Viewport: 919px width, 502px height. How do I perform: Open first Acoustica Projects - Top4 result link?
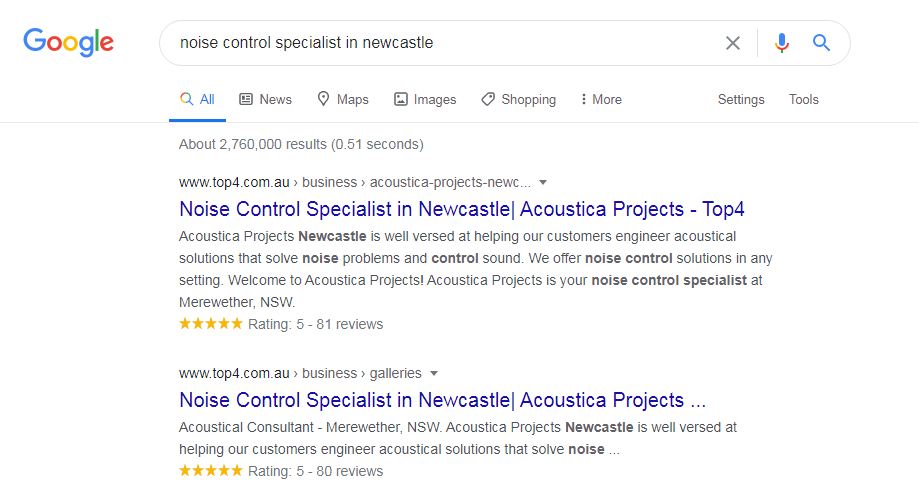coord(461,209)
